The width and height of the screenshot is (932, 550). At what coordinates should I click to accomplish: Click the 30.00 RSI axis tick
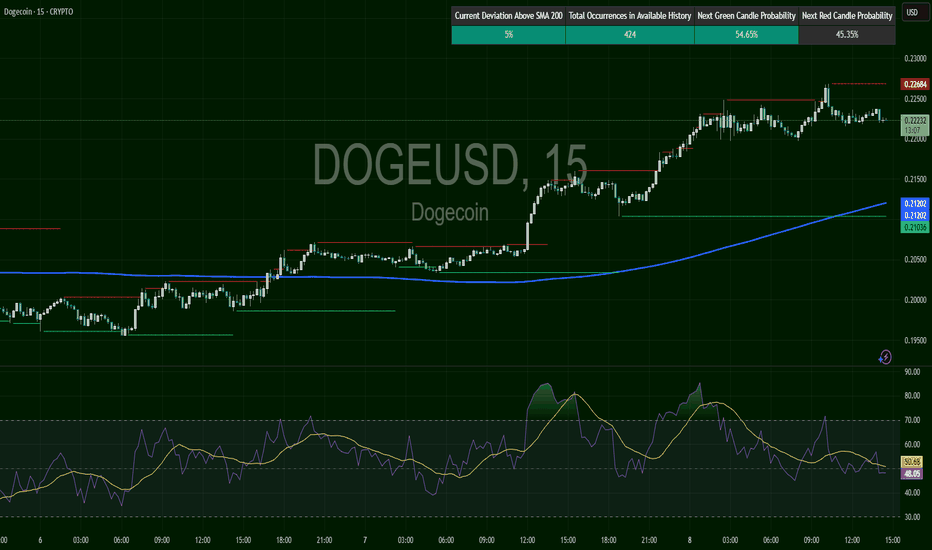(x=912, y=517)
